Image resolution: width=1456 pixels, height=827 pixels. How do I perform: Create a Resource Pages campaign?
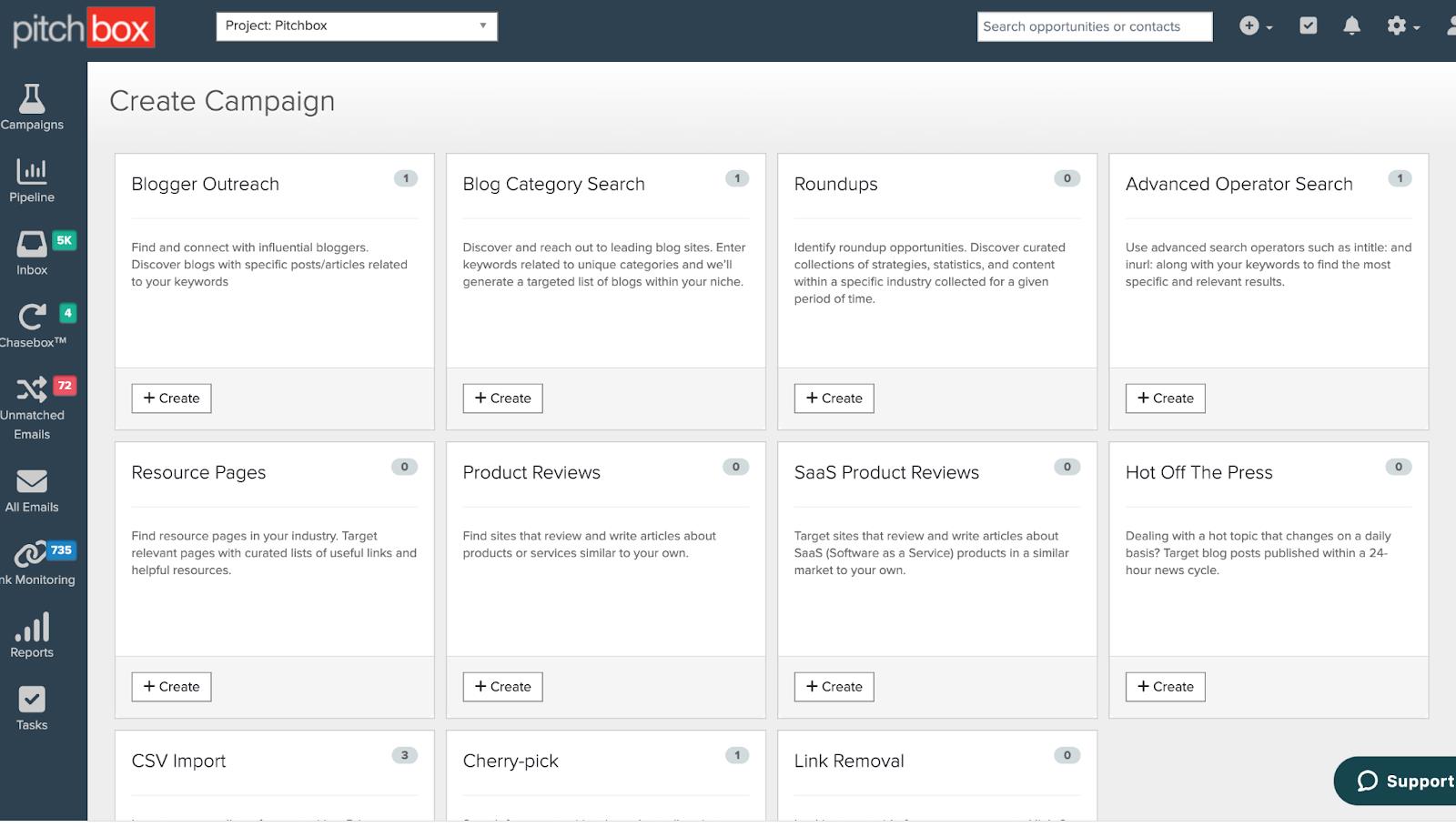[x=171, y=687]
